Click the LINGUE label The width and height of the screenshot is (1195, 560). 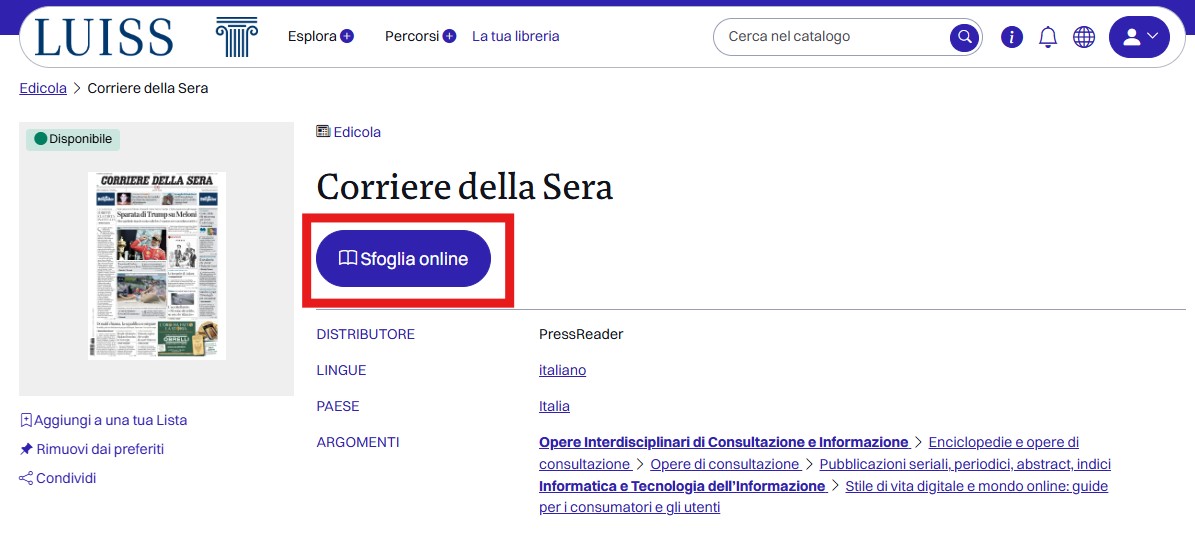point(341,370)
